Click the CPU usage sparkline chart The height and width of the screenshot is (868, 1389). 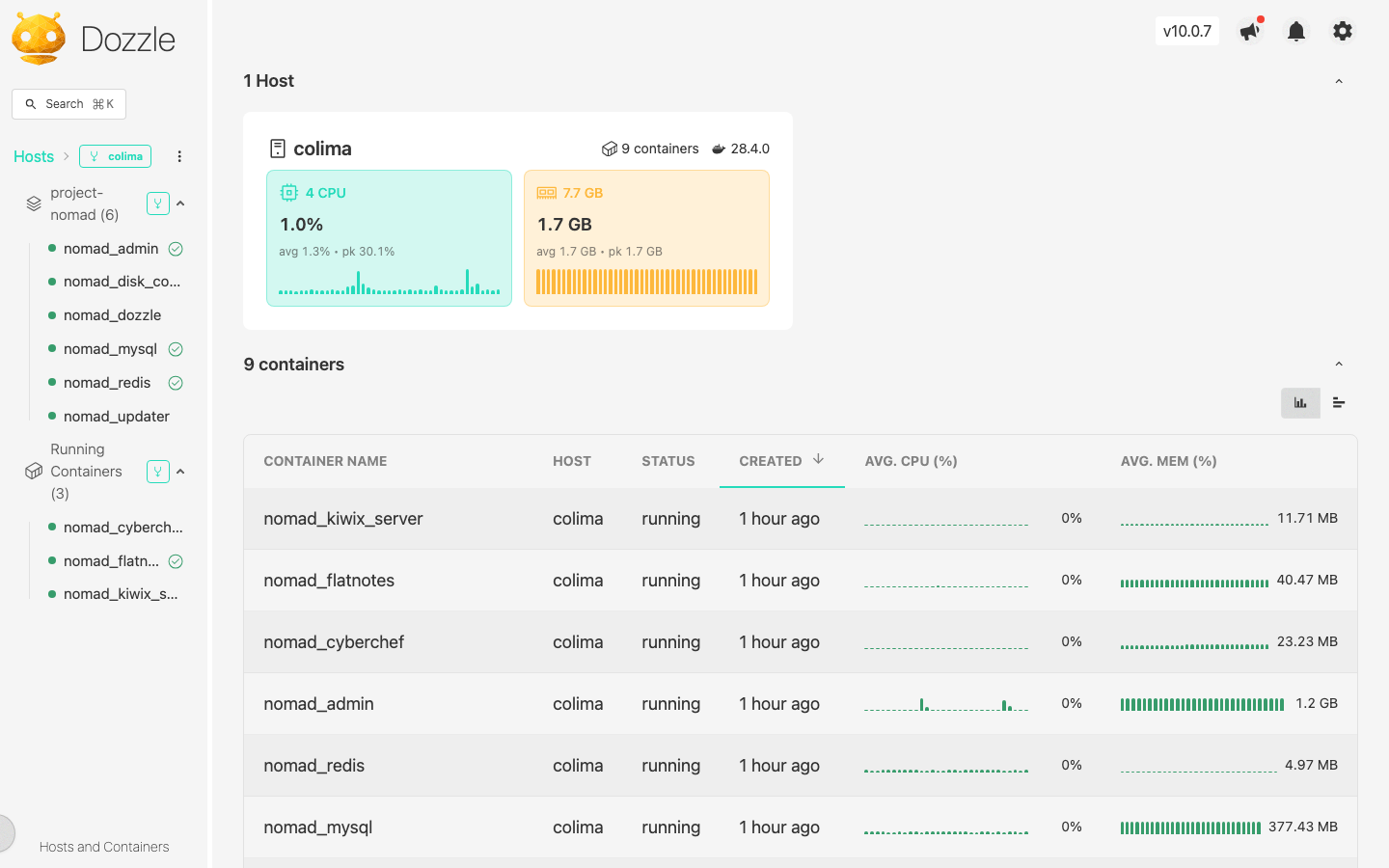pos(389,282)
